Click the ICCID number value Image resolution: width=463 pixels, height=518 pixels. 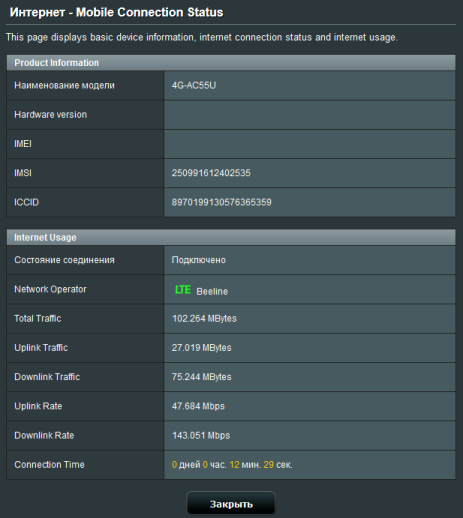click(221, 202)
